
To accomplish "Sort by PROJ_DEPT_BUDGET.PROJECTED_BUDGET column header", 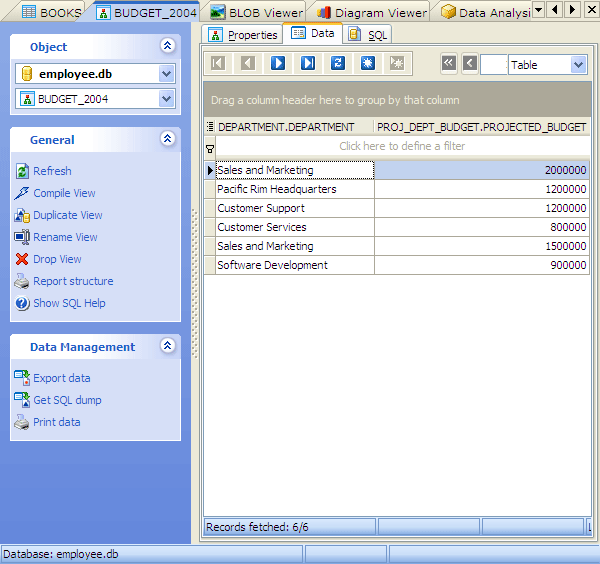I will click(x=481, y=127).
